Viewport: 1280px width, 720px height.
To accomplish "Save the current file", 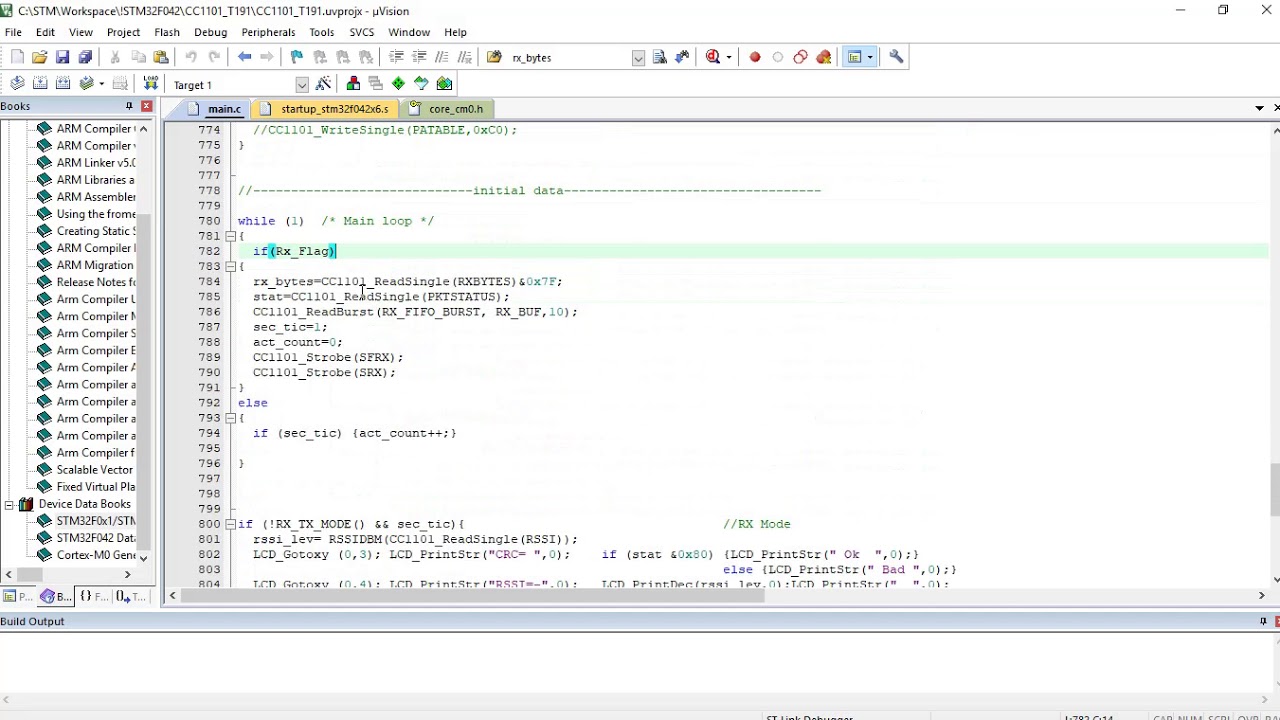I will (62, 57).
